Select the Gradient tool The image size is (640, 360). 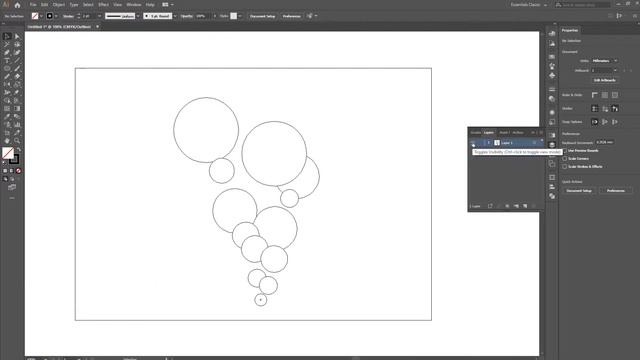(17, 109)
